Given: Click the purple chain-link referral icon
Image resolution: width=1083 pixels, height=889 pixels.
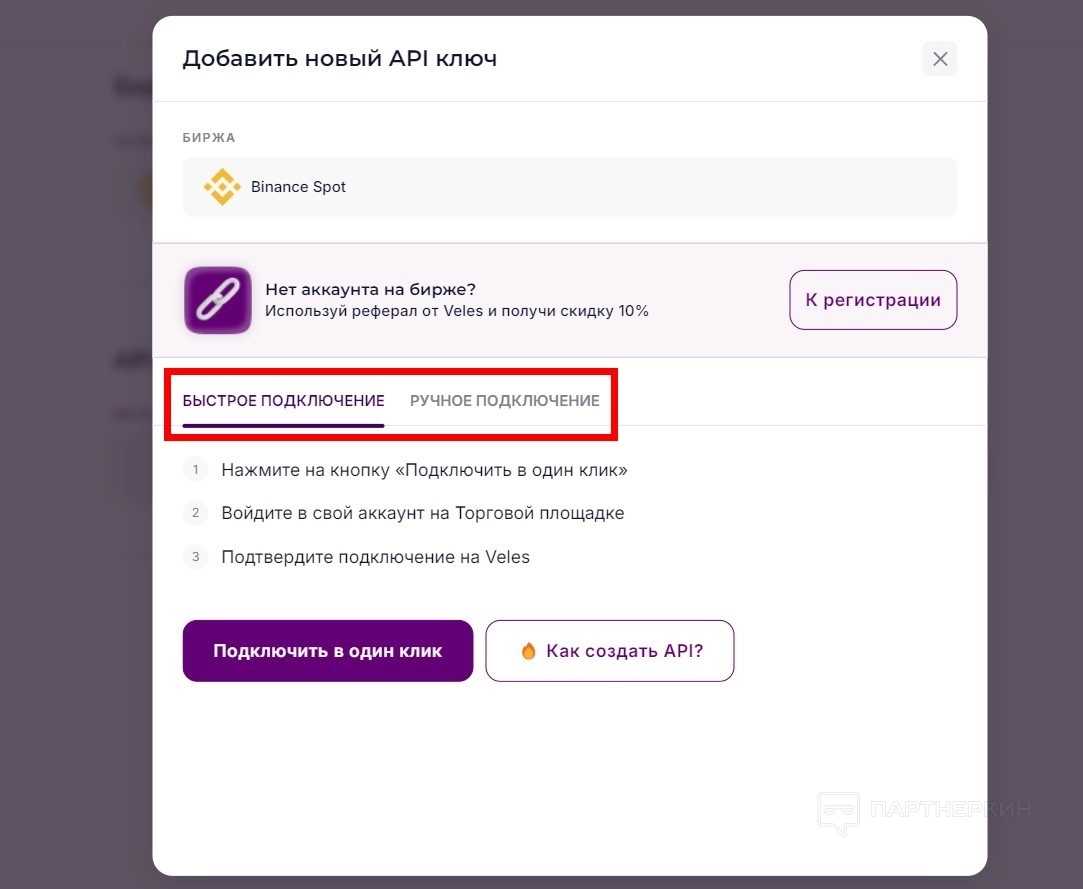Looking at the screenshot, I should (217, 300).
